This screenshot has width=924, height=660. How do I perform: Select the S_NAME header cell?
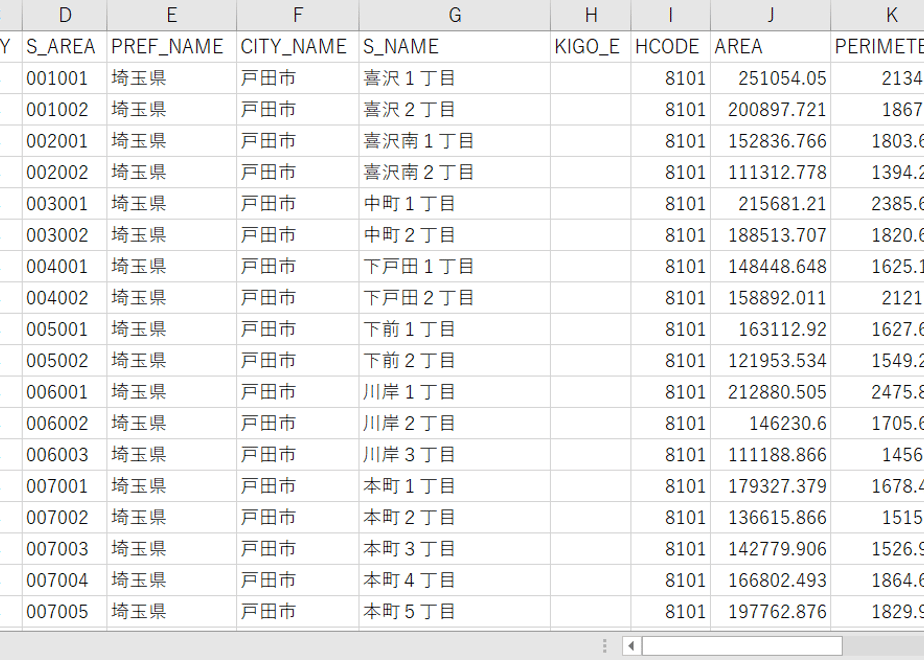[x=454, y=47]
